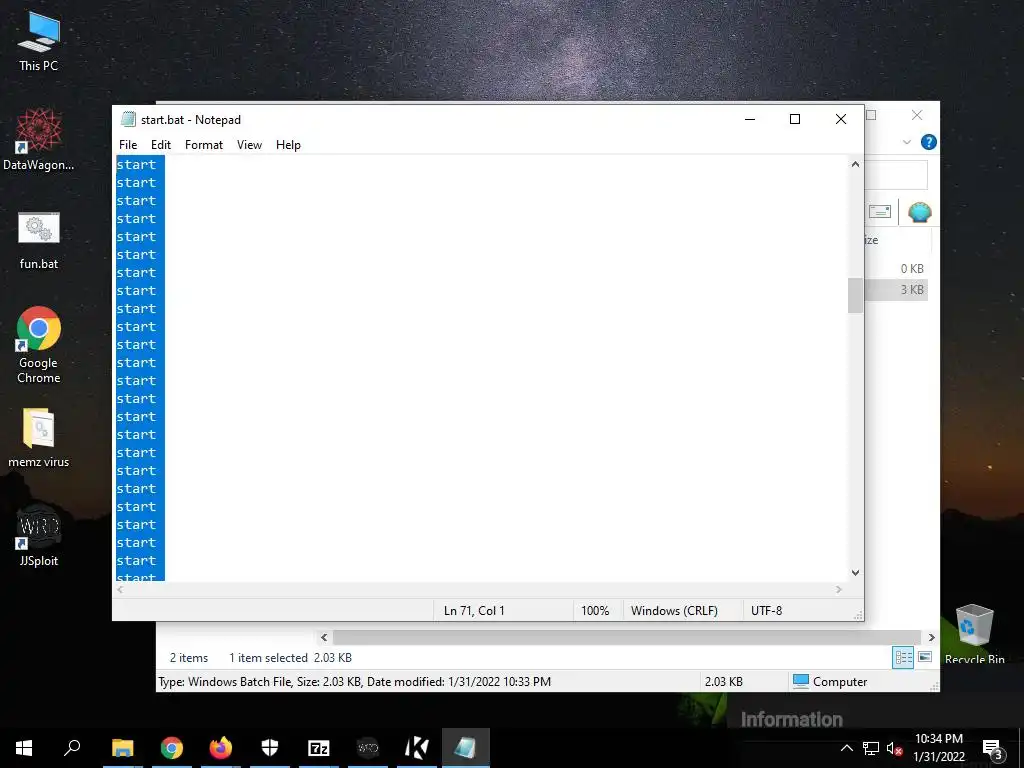Screen dimensions: 1024x768
Task: Switch Explorer to details view icon
Action: pyautogui.click(x=903, y=658)
